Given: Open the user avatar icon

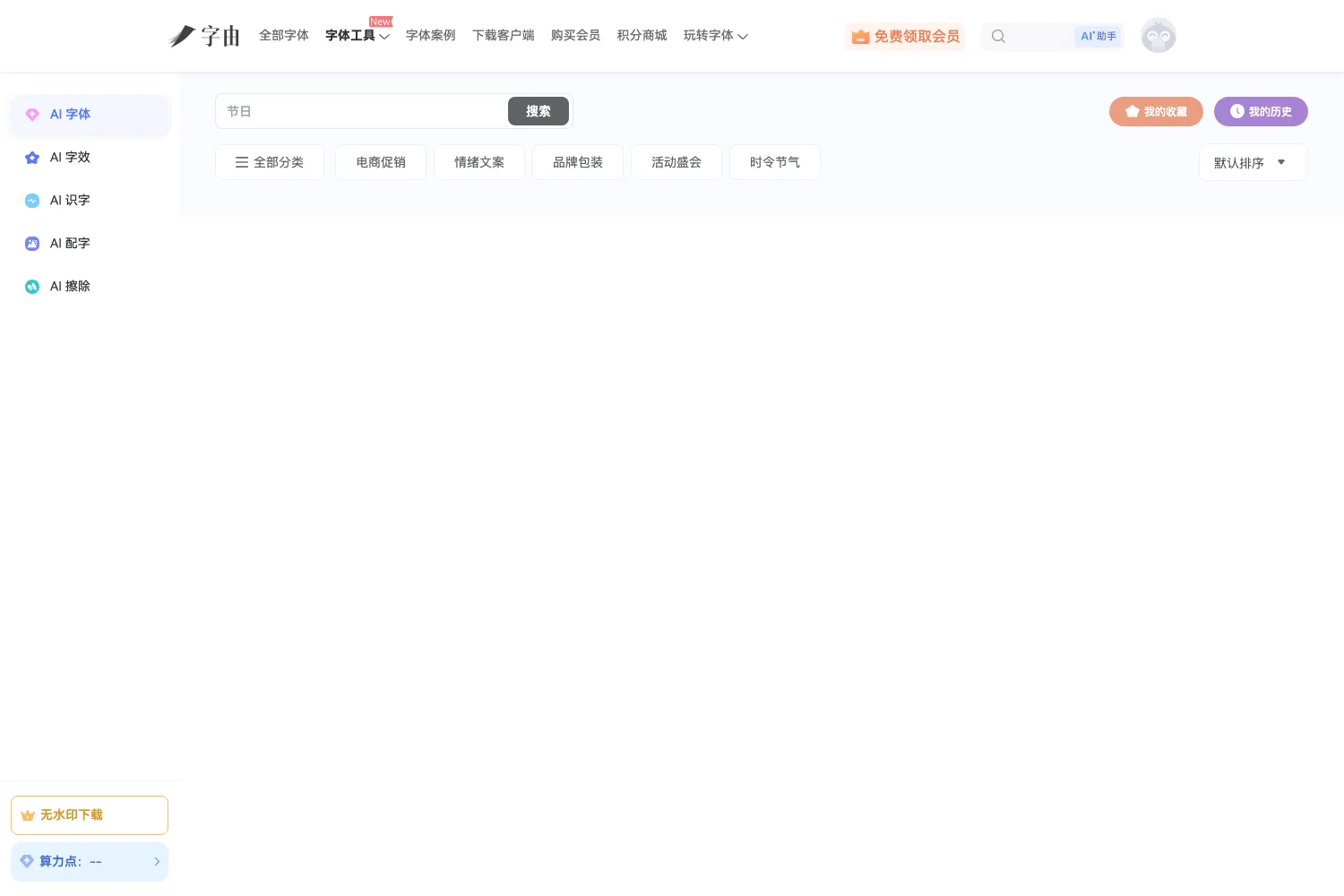Looking at the screenshot, I should coord(1159,36).
